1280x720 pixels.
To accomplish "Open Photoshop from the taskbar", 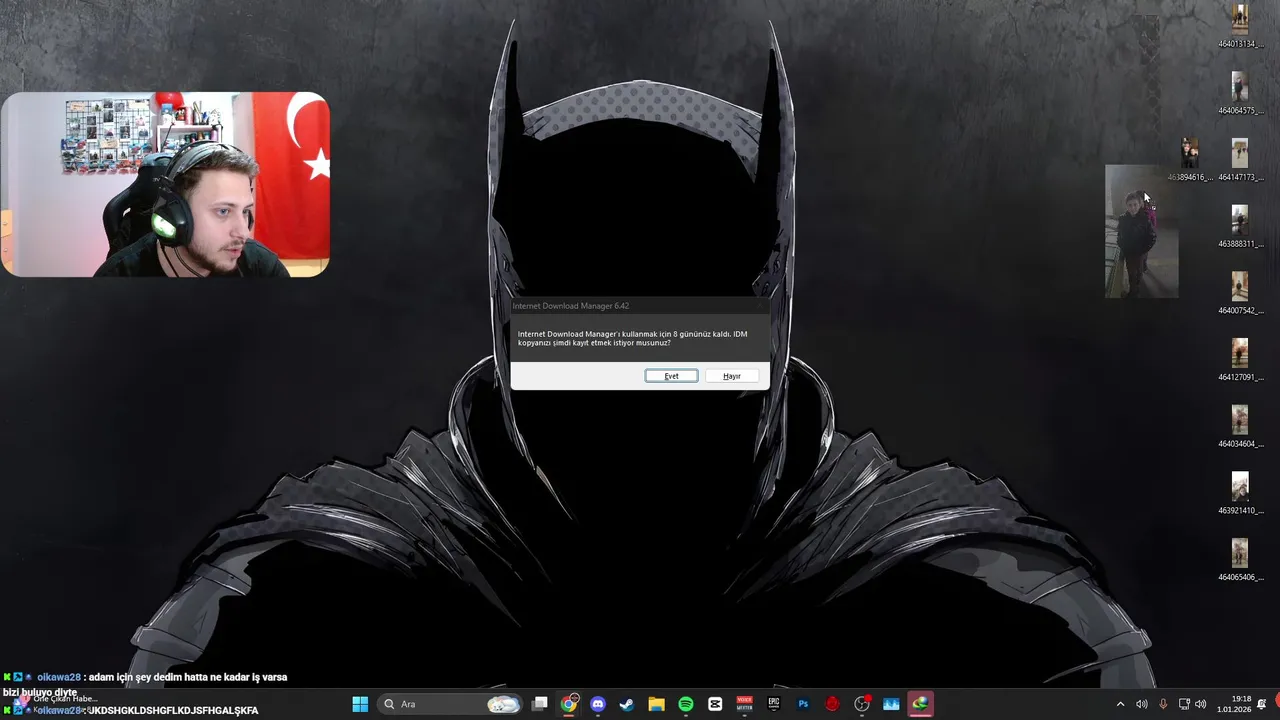I will (x=803, y=704).
